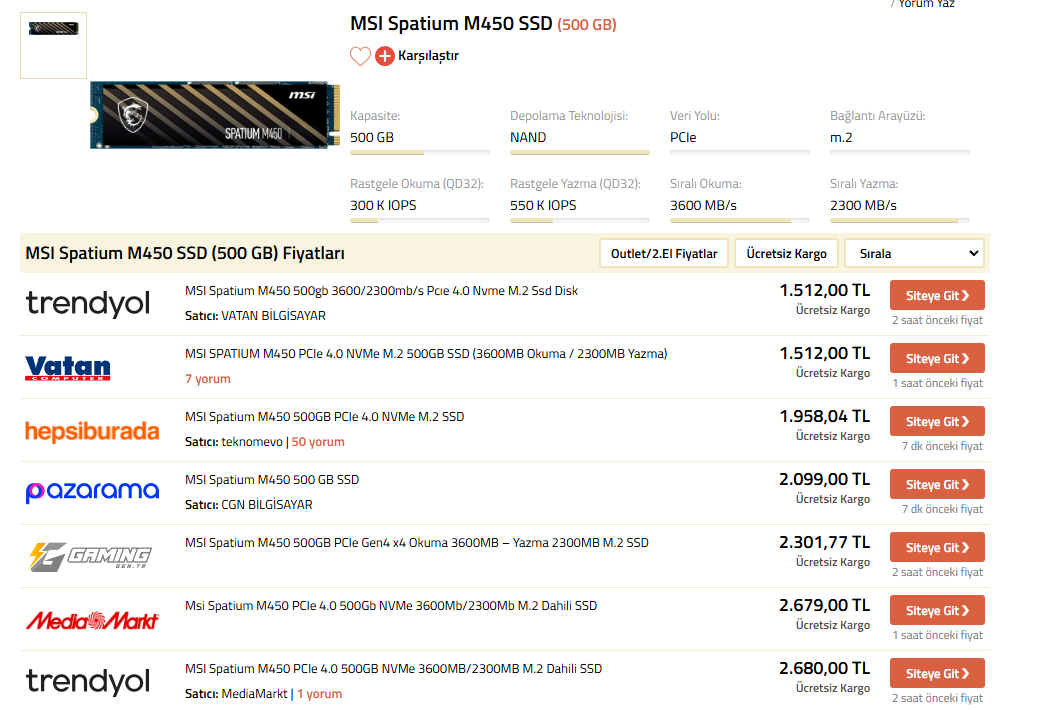This screenshot has height=710, width=1047.
Task: Click the Vatan Computer logo
Action: (67, 367)
